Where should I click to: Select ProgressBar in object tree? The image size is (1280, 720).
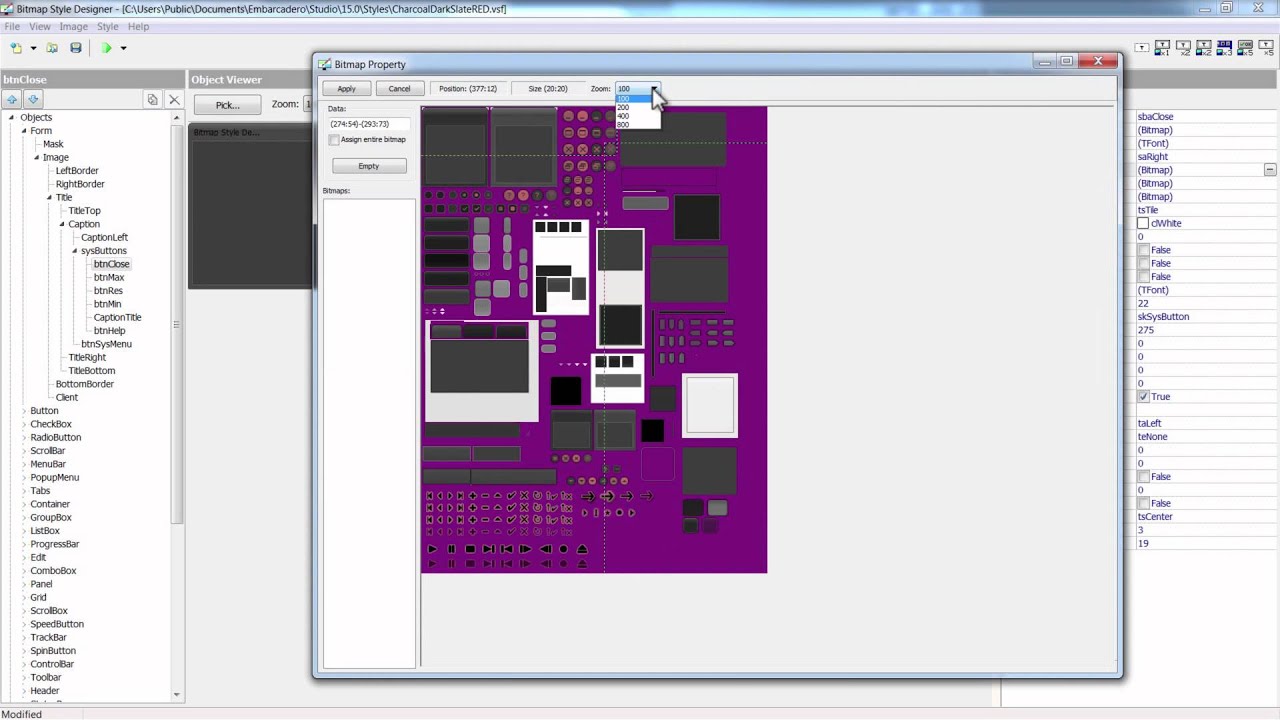55,544
